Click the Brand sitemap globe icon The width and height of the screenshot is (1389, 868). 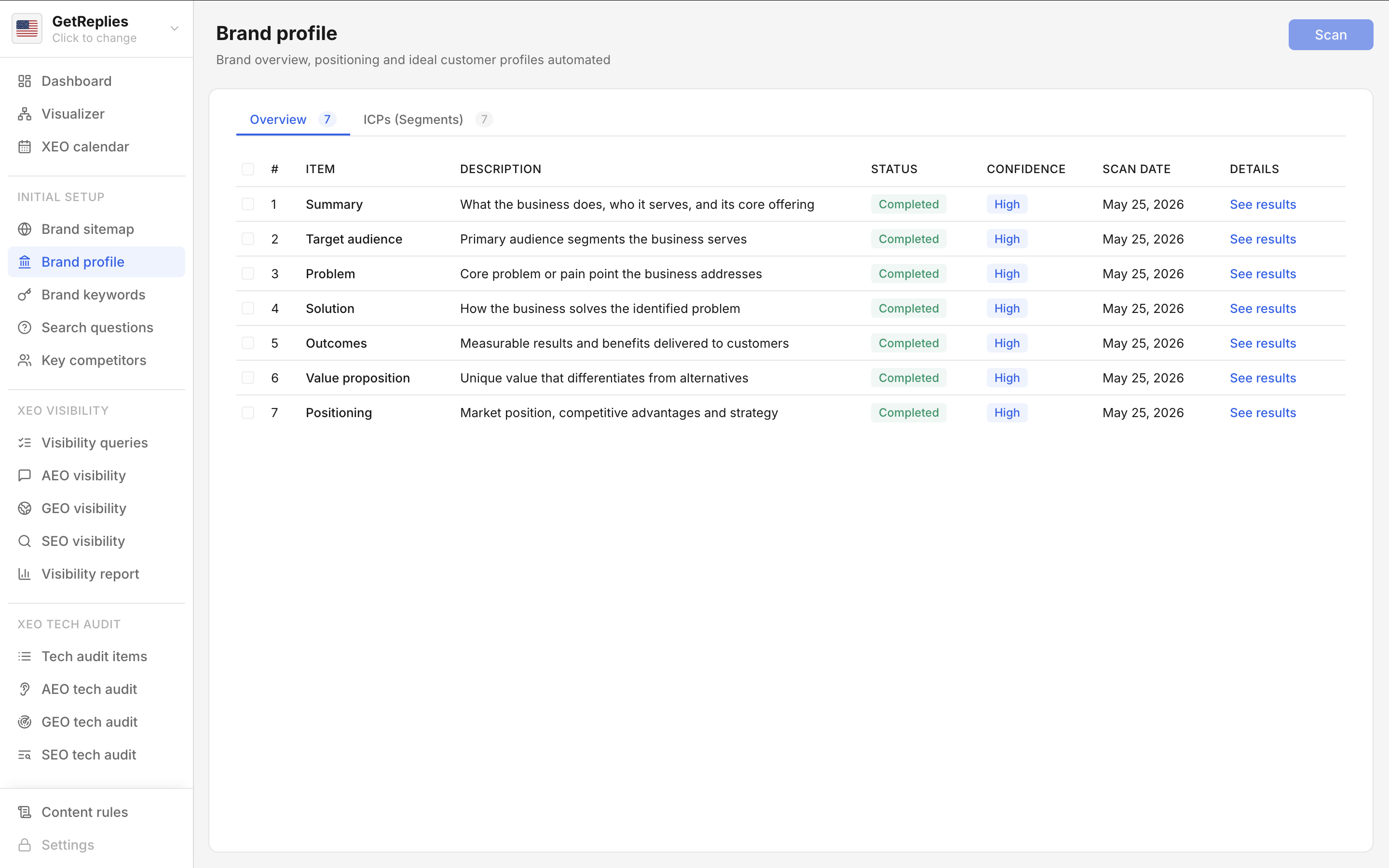(x=24, y=229)
